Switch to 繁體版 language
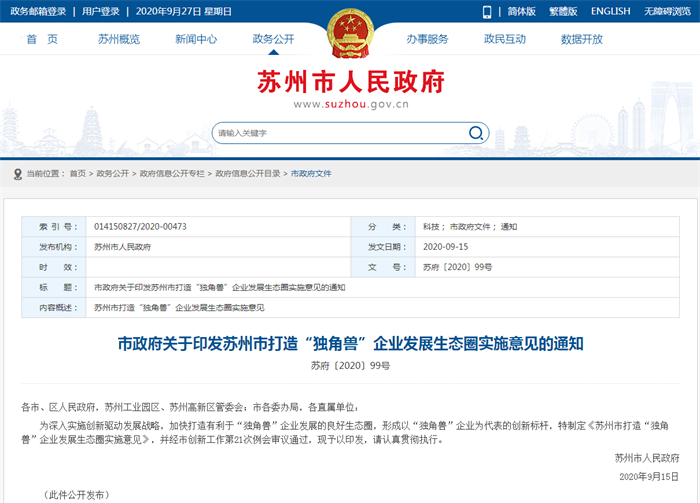Image resolution: width=700 pixels, height=503 pixels. 564,12
